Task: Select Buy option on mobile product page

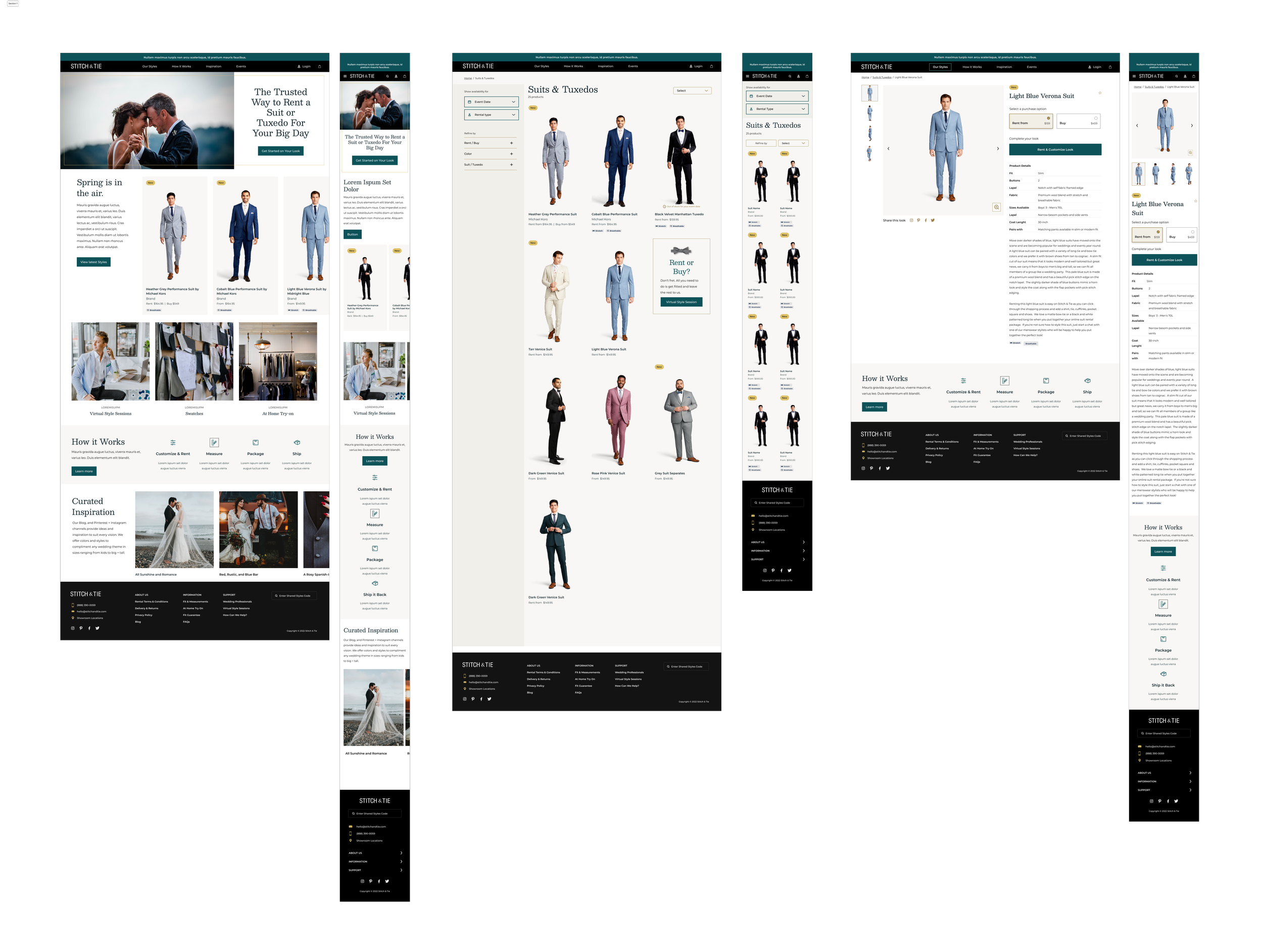Action: click(1181, 234)
